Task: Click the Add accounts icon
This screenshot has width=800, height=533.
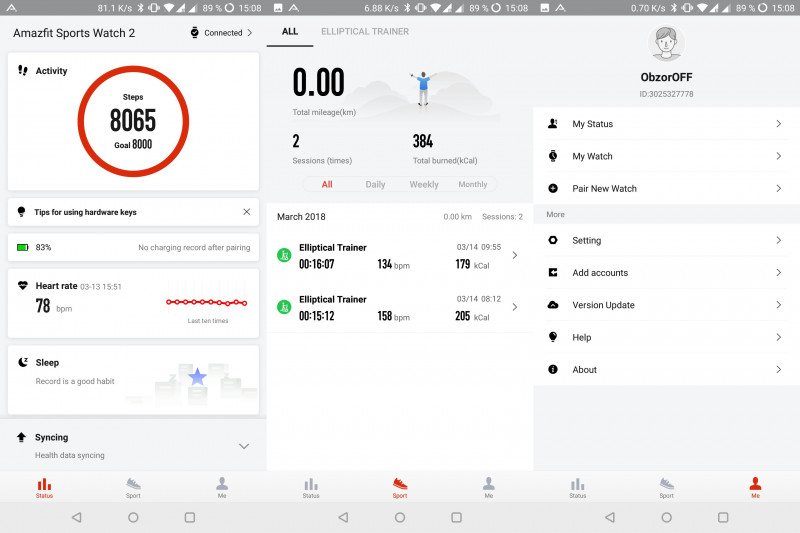Action: point(553,273)
